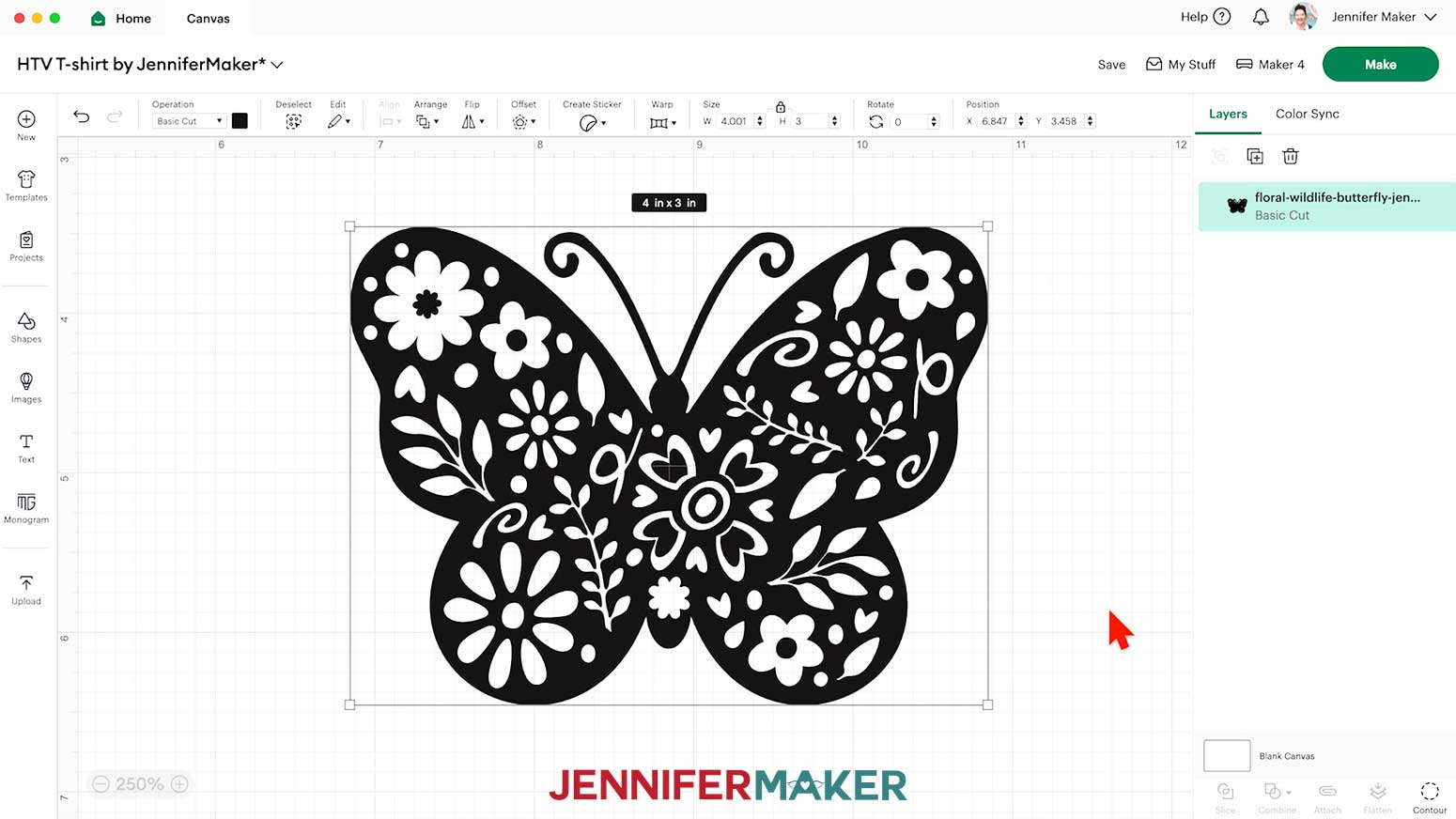Click the Rotate icon
Viewport: 1456px width, 819px height.
(875, 122)
